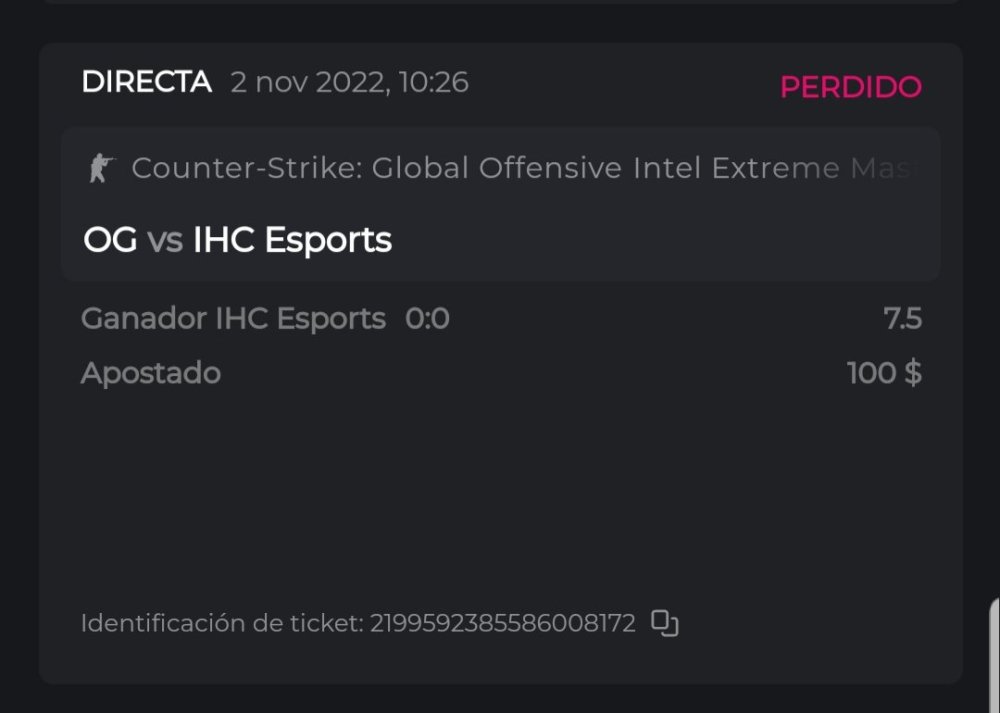This screenshot has width=1000, height=713.
Task: Open the OG vs IHC Esports match
Action: 238,240
